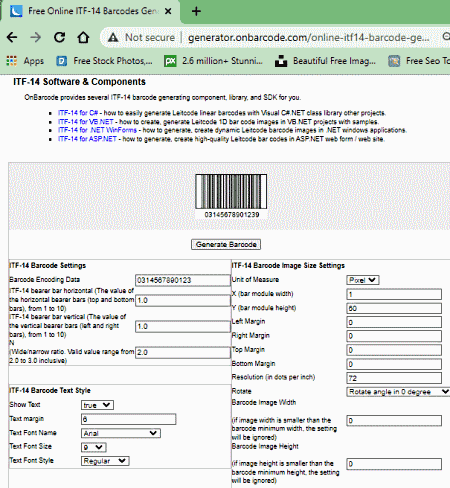Open the Free Seo Tools bookmark

click(419, 61)
